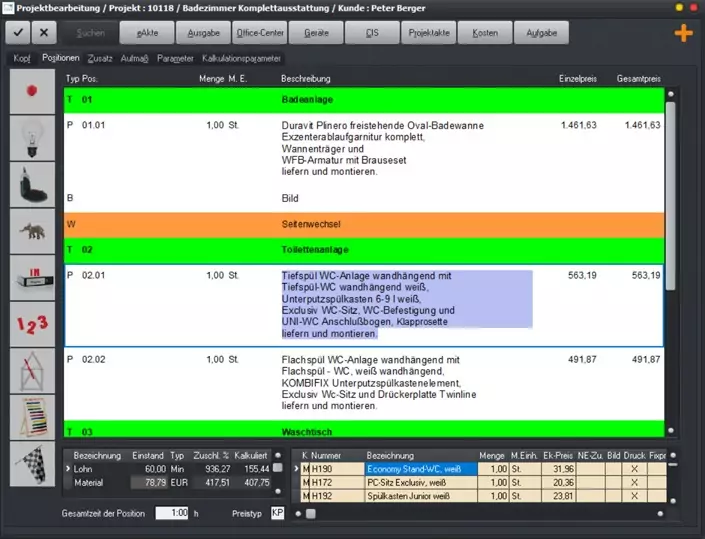Click Gesamtpreis 491,87 of position 02.02
The image size is (705, 539).
point(646,359)
